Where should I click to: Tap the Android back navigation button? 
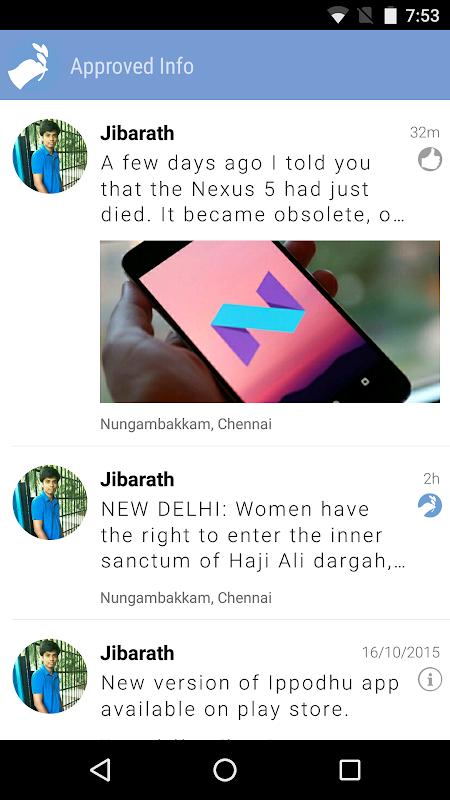coord(100,769)
